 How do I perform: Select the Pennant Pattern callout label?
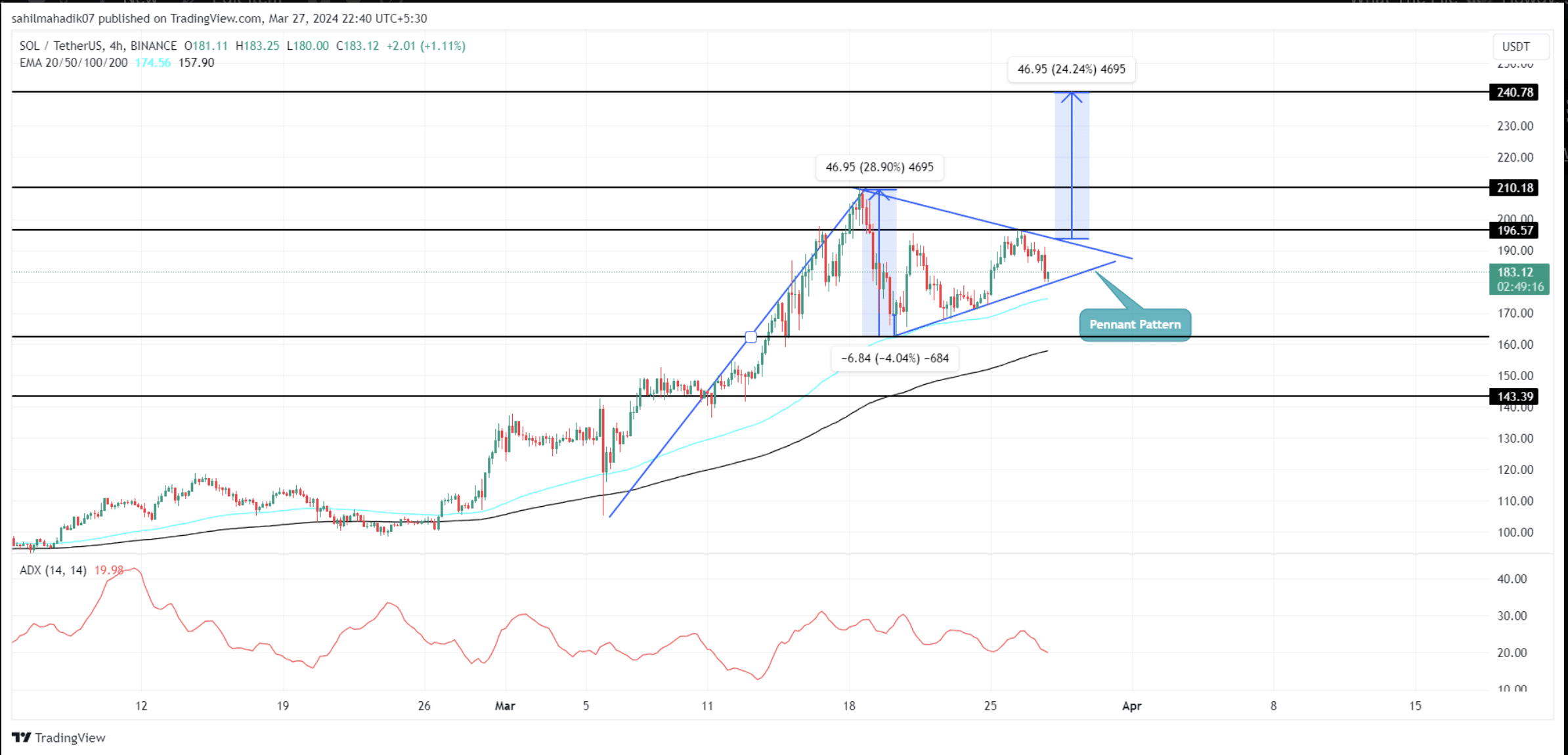(1135, 324)
